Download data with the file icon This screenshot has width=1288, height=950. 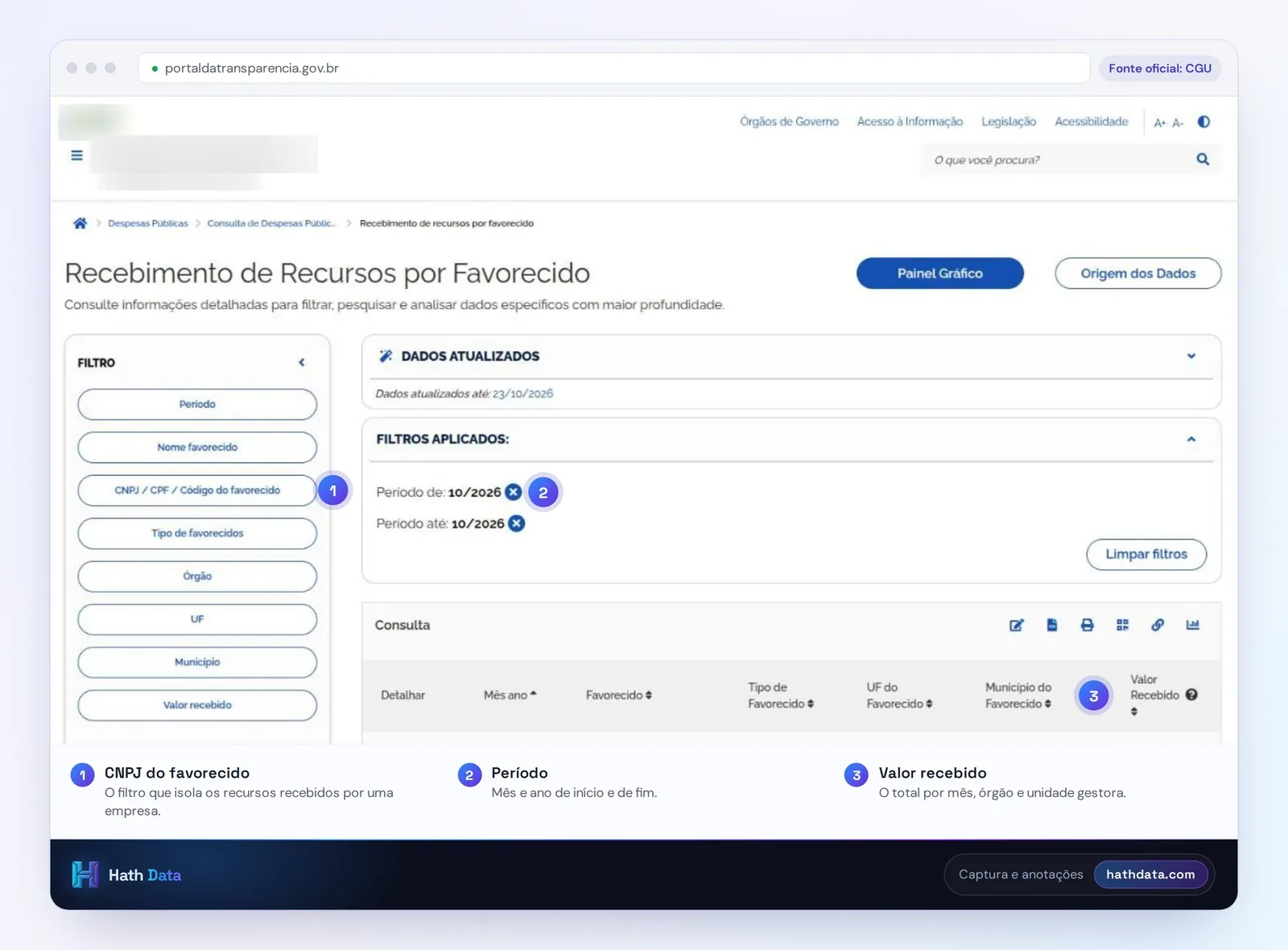coord(1051,625)
